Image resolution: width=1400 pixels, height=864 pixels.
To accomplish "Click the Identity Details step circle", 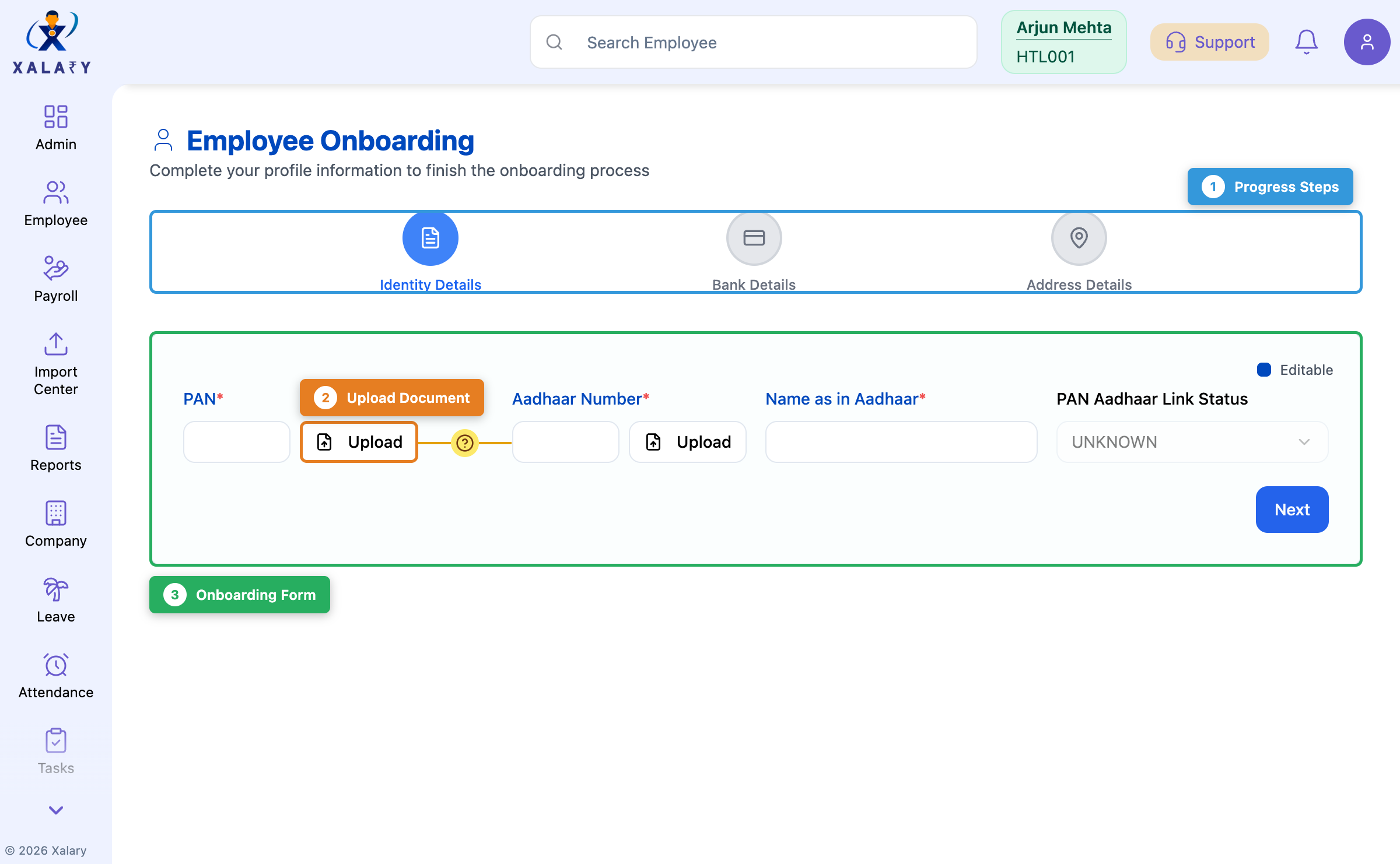I will pyautogui.click(x=430, y=238).
